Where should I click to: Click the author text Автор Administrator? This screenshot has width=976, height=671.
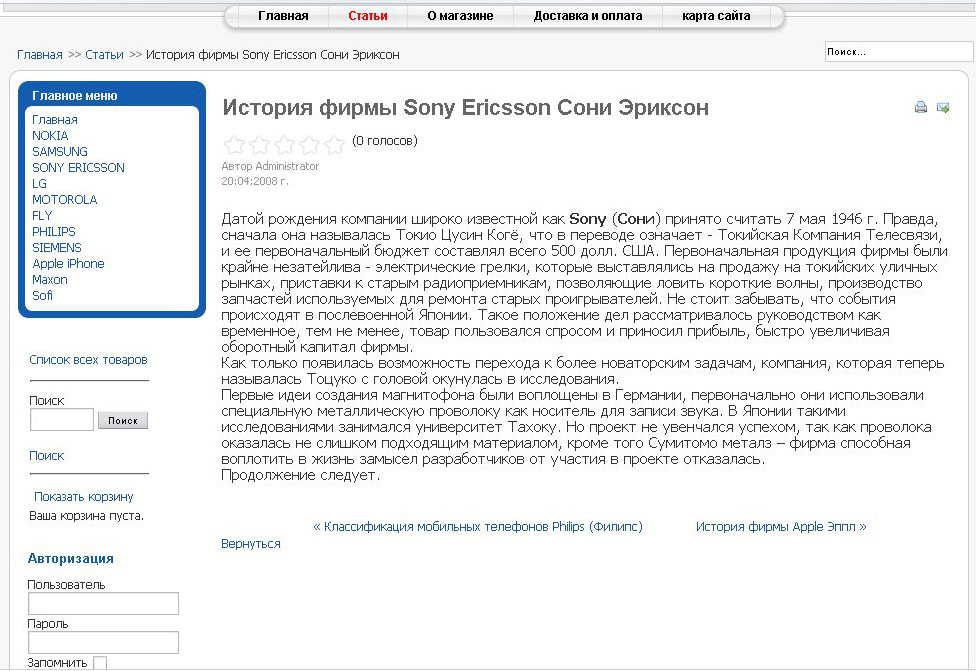coord(270,166)
